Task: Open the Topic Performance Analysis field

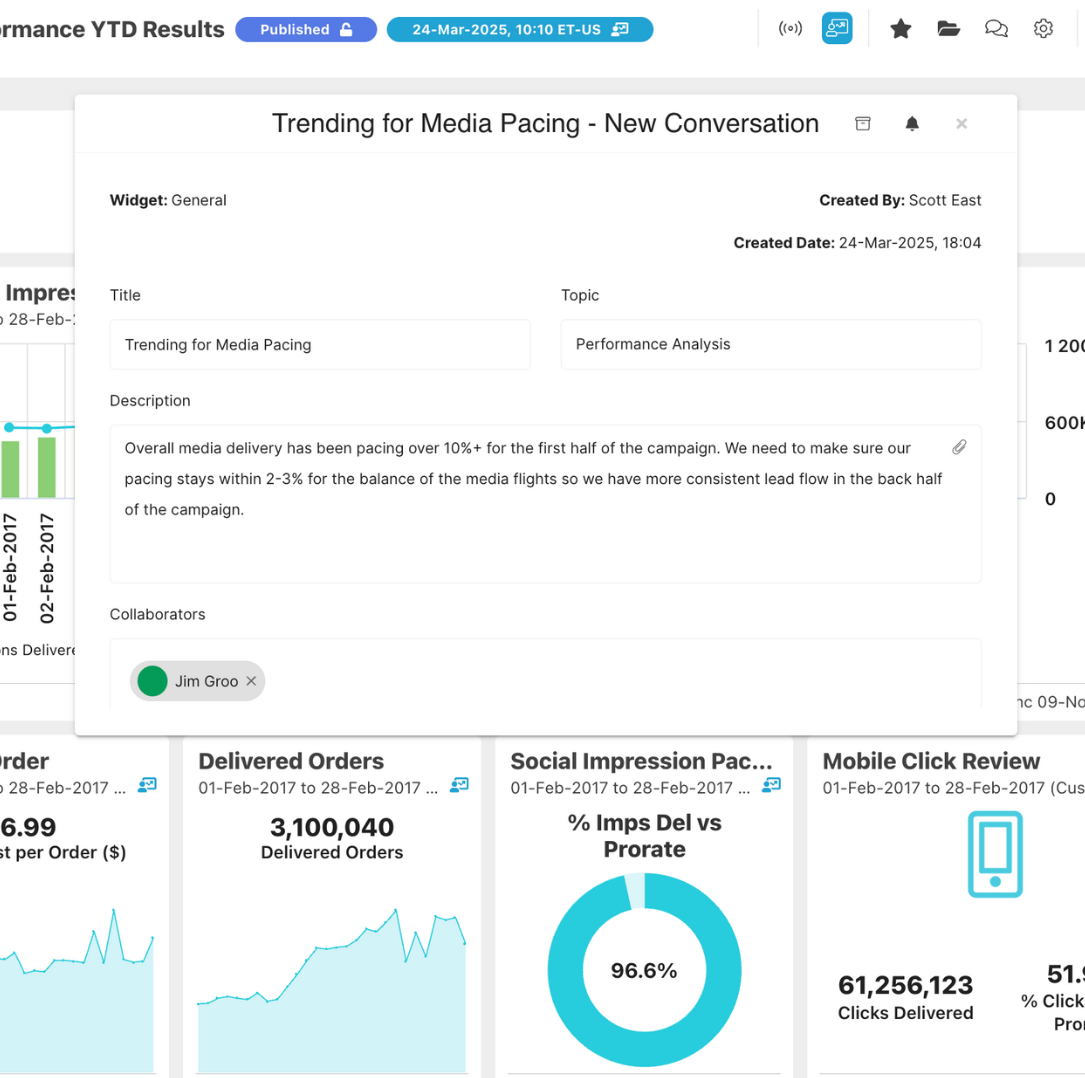Action: (770, 344)
